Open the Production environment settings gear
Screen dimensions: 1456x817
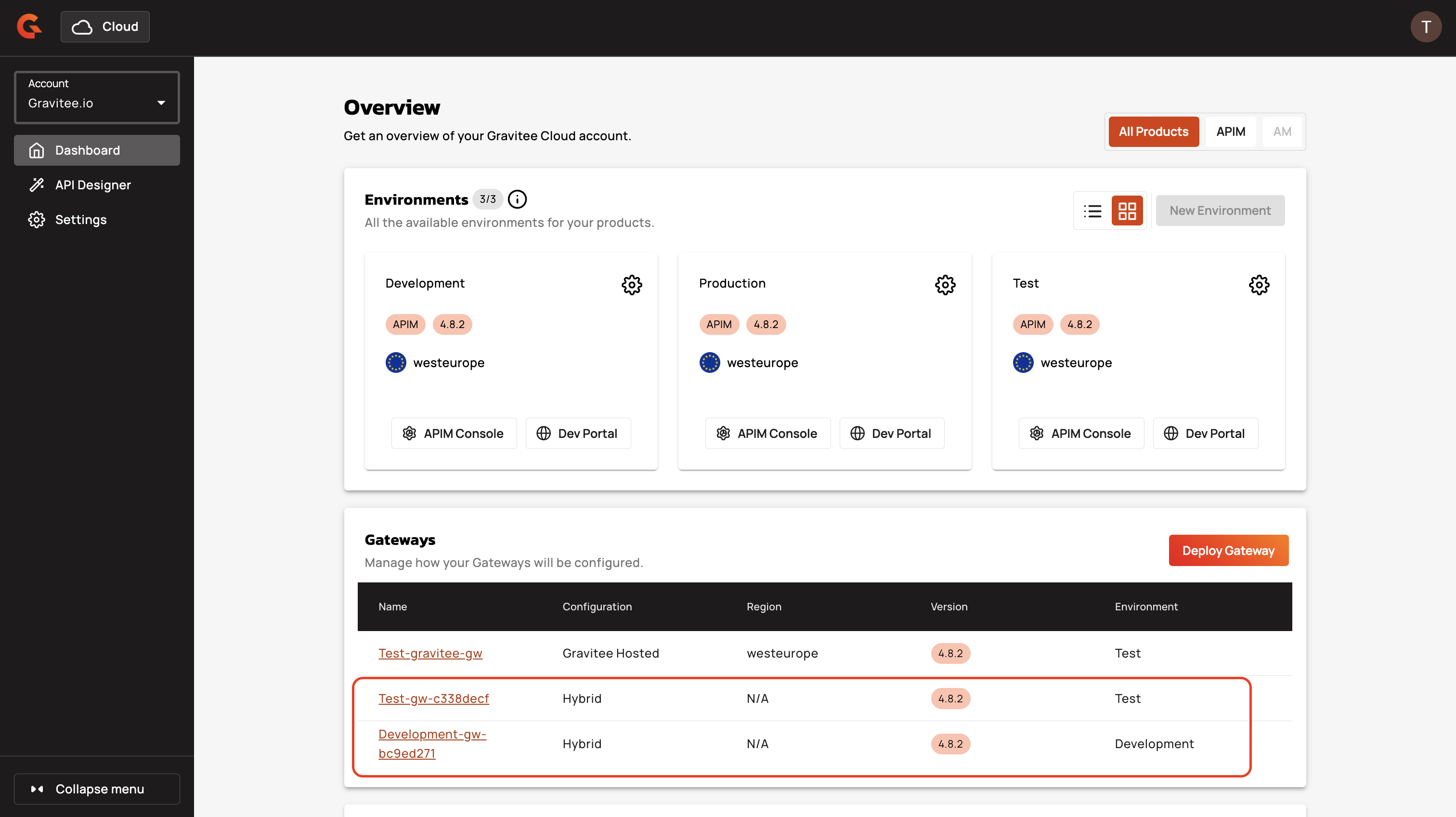pos(945,284)
